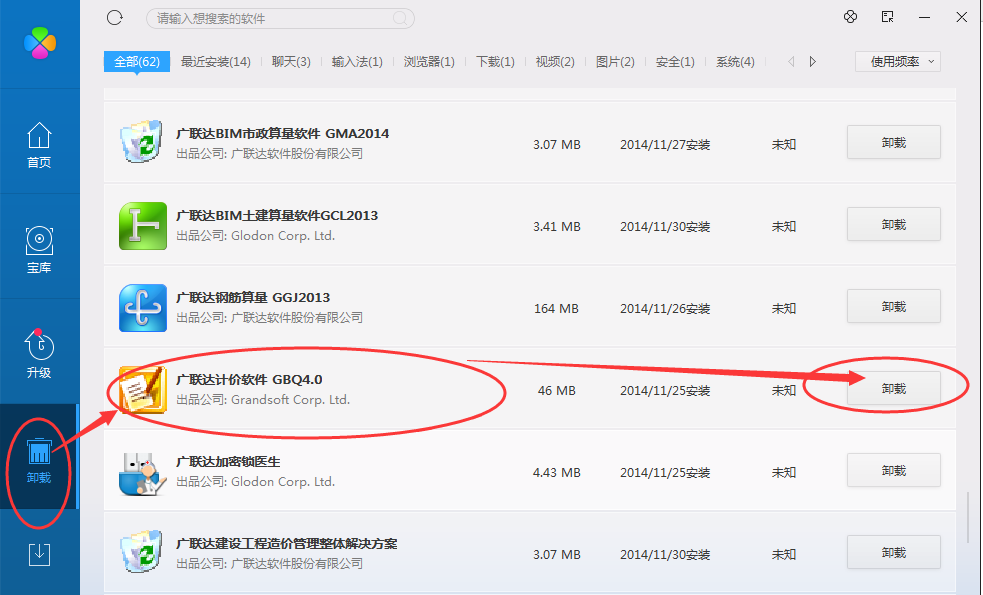The height and width of the screenshot is (595, 983).
Task: Open the main menu icon in title bar
Action: point(887,17)
